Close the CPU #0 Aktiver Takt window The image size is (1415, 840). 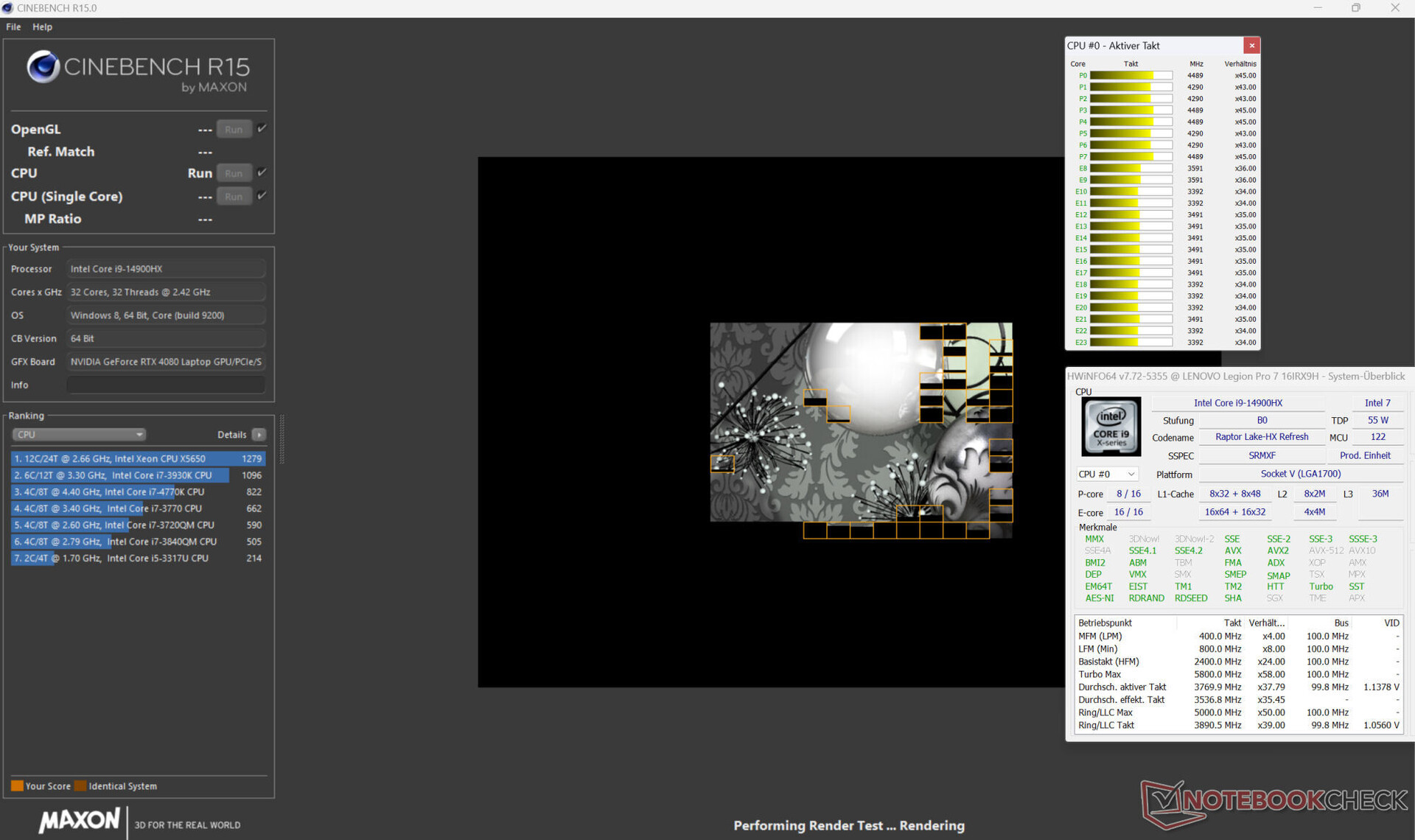coord(1251,46)
